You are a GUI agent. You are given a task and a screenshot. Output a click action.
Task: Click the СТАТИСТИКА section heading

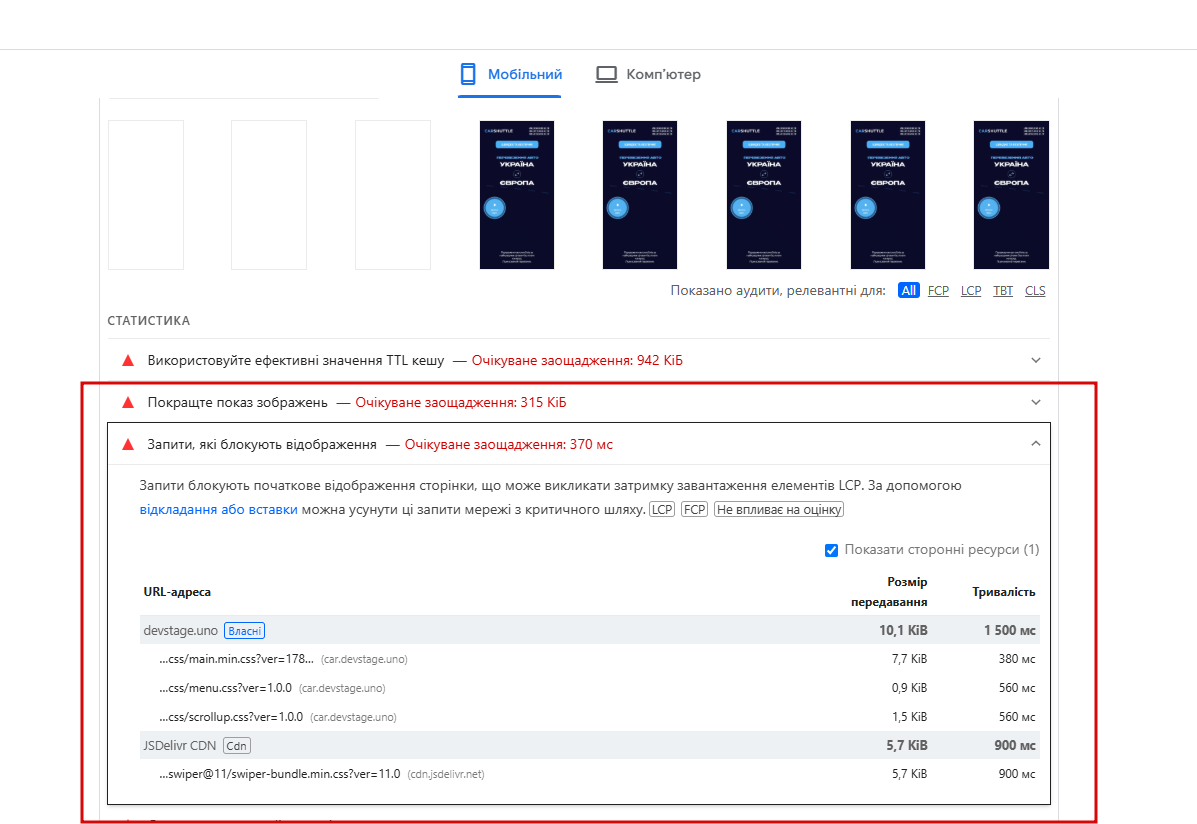point(149,321)
